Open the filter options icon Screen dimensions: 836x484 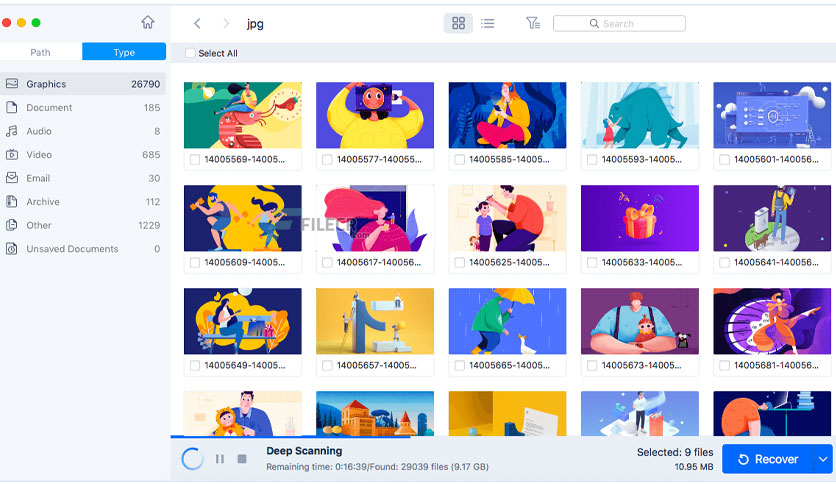point(533,23)
